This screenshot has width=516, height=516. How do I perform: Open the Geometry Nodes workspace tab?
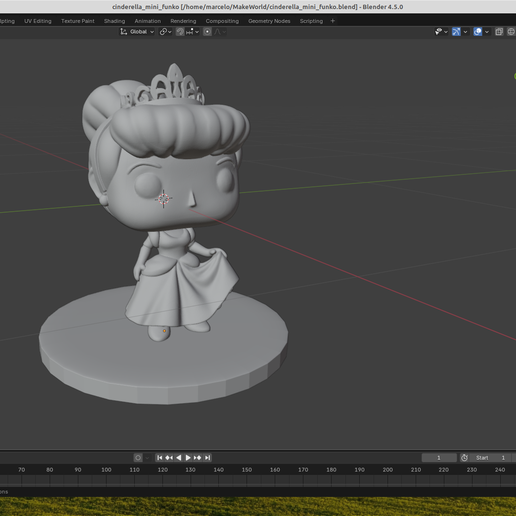(269, 21)
